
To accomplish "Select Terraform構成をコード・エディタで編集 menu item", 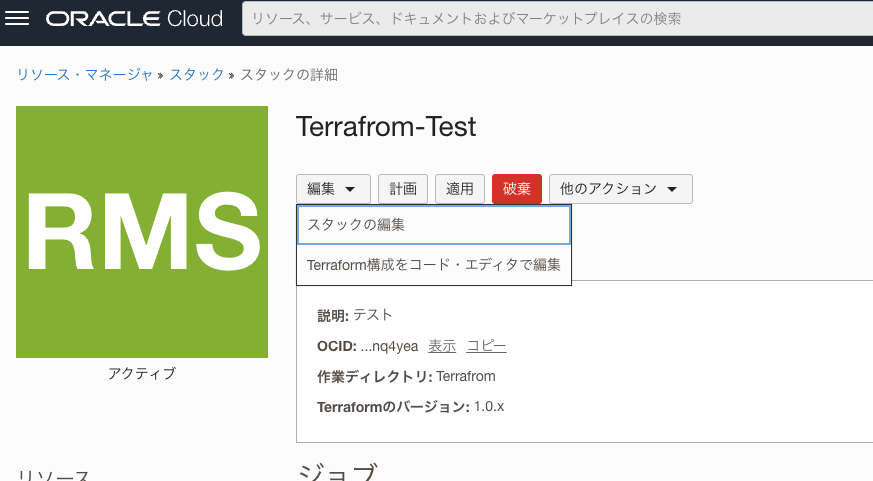I will pyautogui.click(x=434, y=265).
